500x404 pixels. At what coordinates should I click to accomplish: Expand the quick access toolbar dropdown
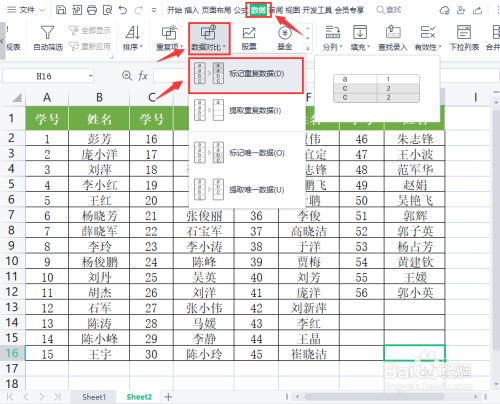pos(154,10)
